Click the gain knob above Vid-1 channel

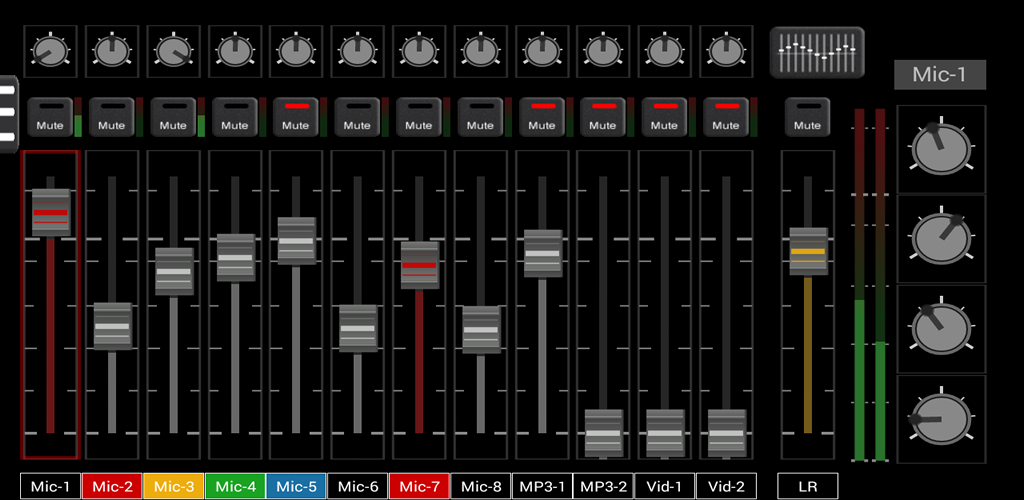(665, 52)
